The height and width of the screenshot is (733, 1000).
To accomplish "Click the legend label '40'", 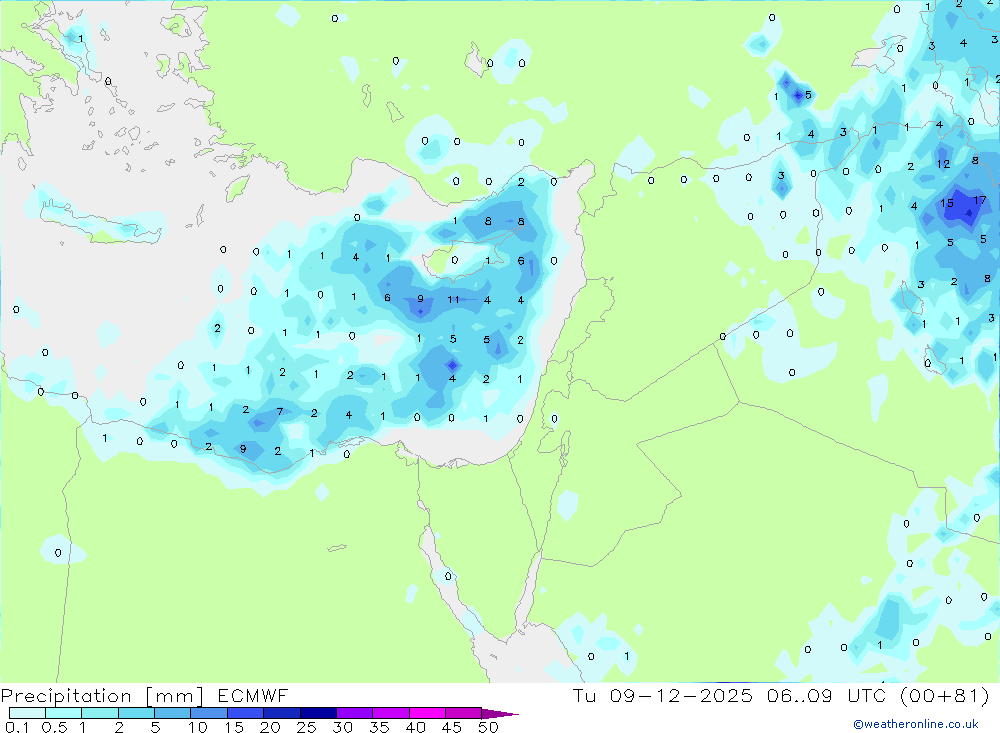I will [x=416, y=727].
